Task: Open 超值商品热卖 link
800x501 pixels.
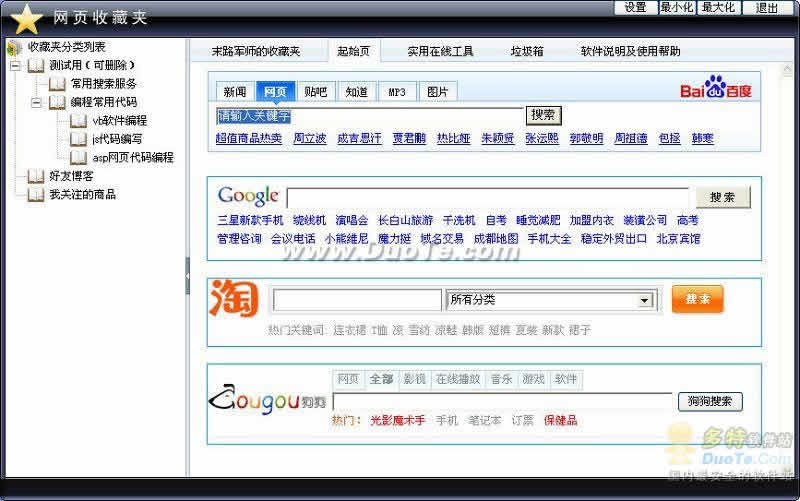Action: click(x=249, y=138)
